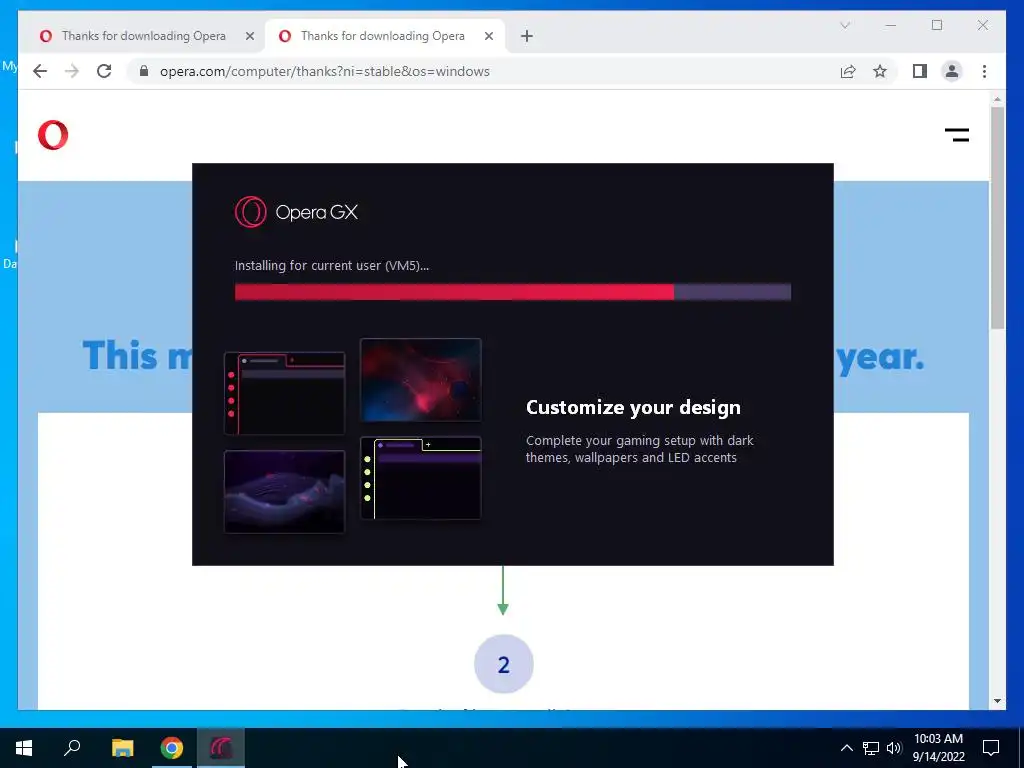1024x768 pixels.
Task: Open Windows notification center
Action: point(991,748)
